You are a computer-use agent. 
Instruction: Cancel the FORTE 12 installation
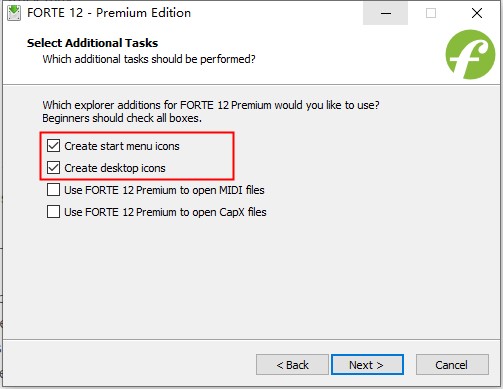pos(452,365)
